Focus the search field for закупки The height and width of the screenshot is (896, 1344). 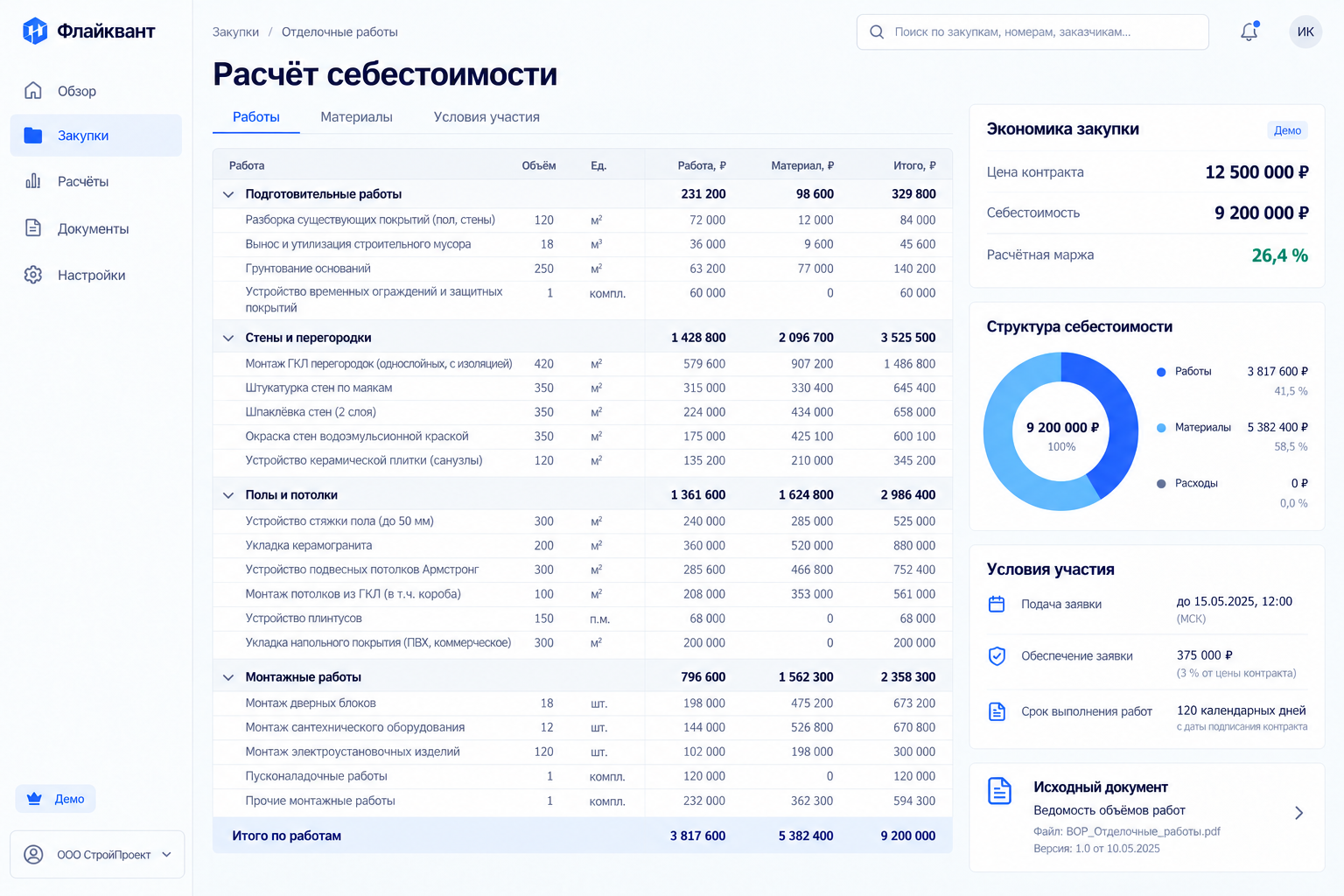[1032, 31]
